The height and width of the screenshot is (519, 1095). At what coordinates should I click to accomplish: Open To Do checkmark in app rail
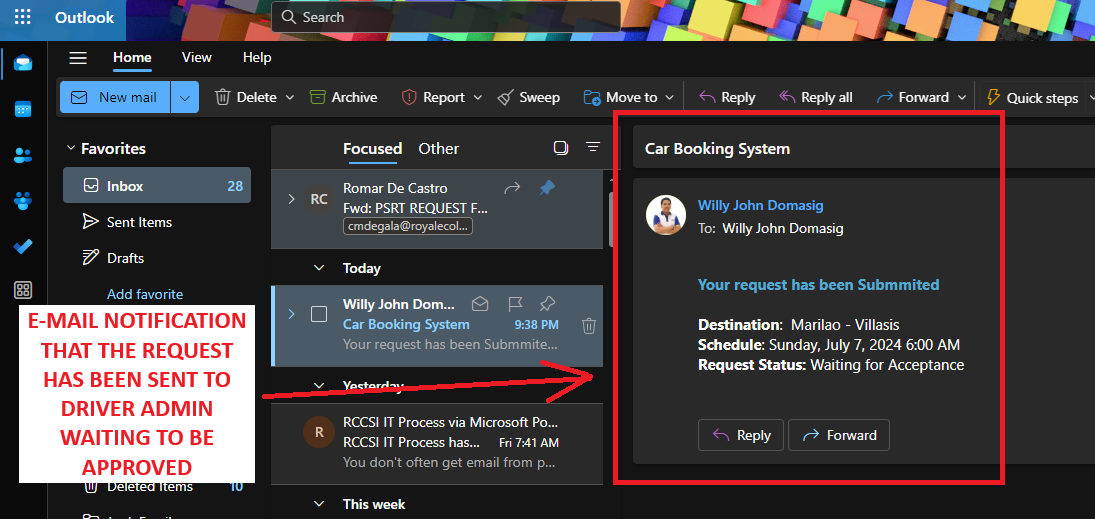coord(23,247)
